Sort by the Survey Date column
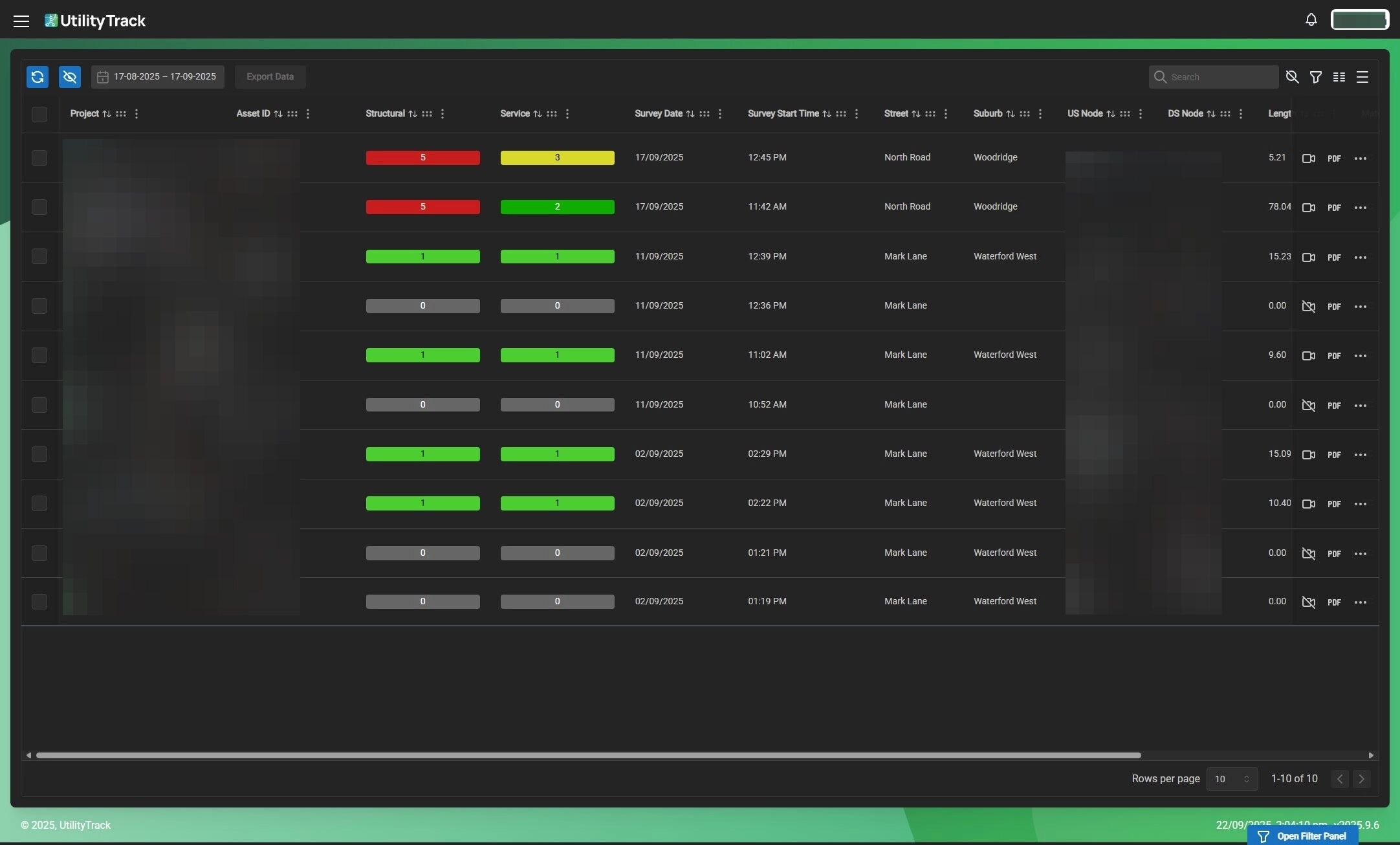Viewport: 1400px width, 845px height. (x=690, y=114)
